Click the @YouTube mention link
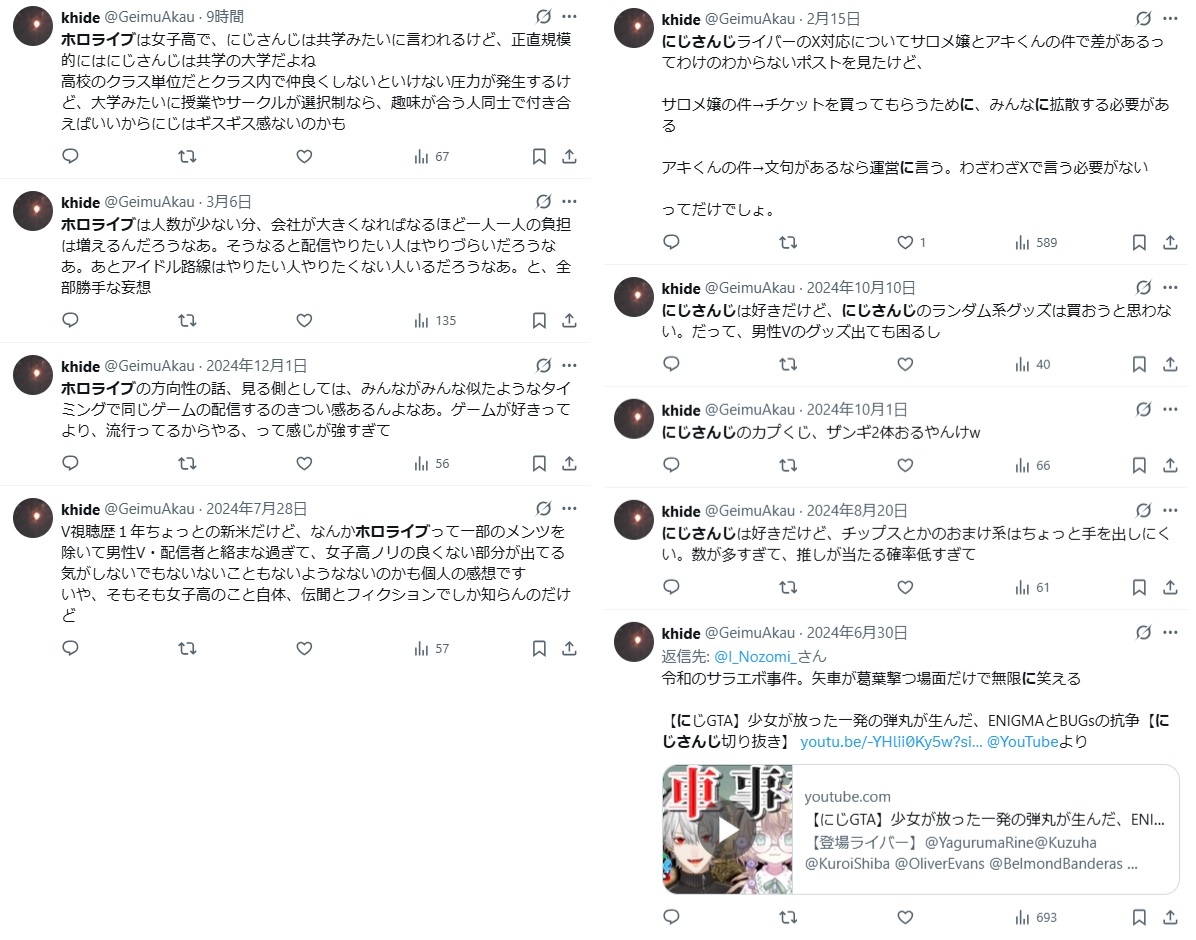 [1022, 742]
